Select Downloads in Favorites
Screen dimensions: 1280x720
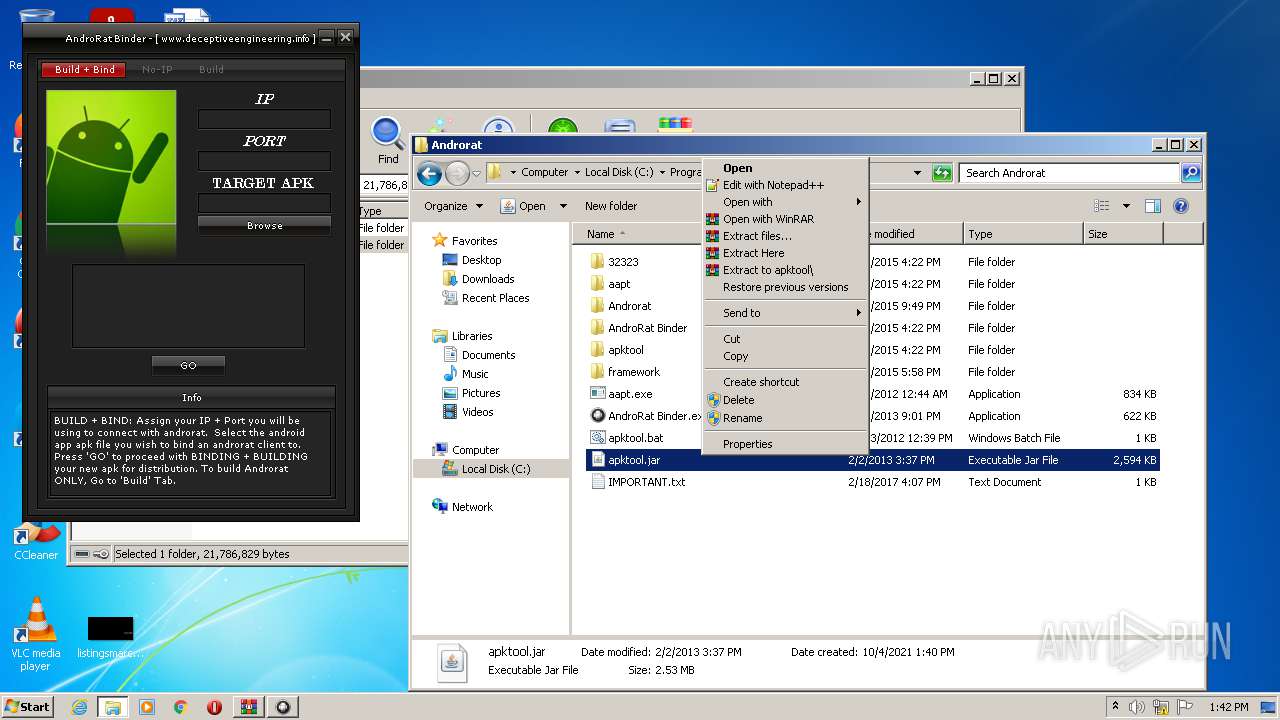[488, 279]
